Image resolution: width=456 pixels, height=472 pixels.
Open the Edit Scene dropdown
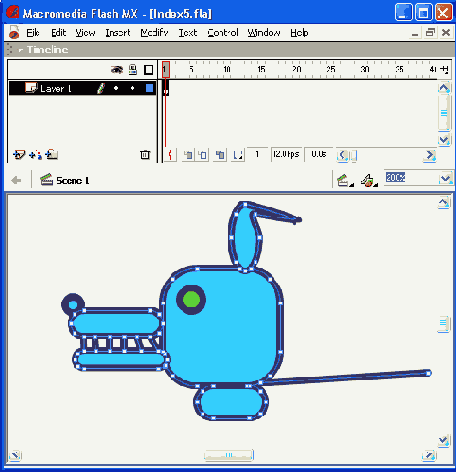pyautogui.click(x=345, y=180)
